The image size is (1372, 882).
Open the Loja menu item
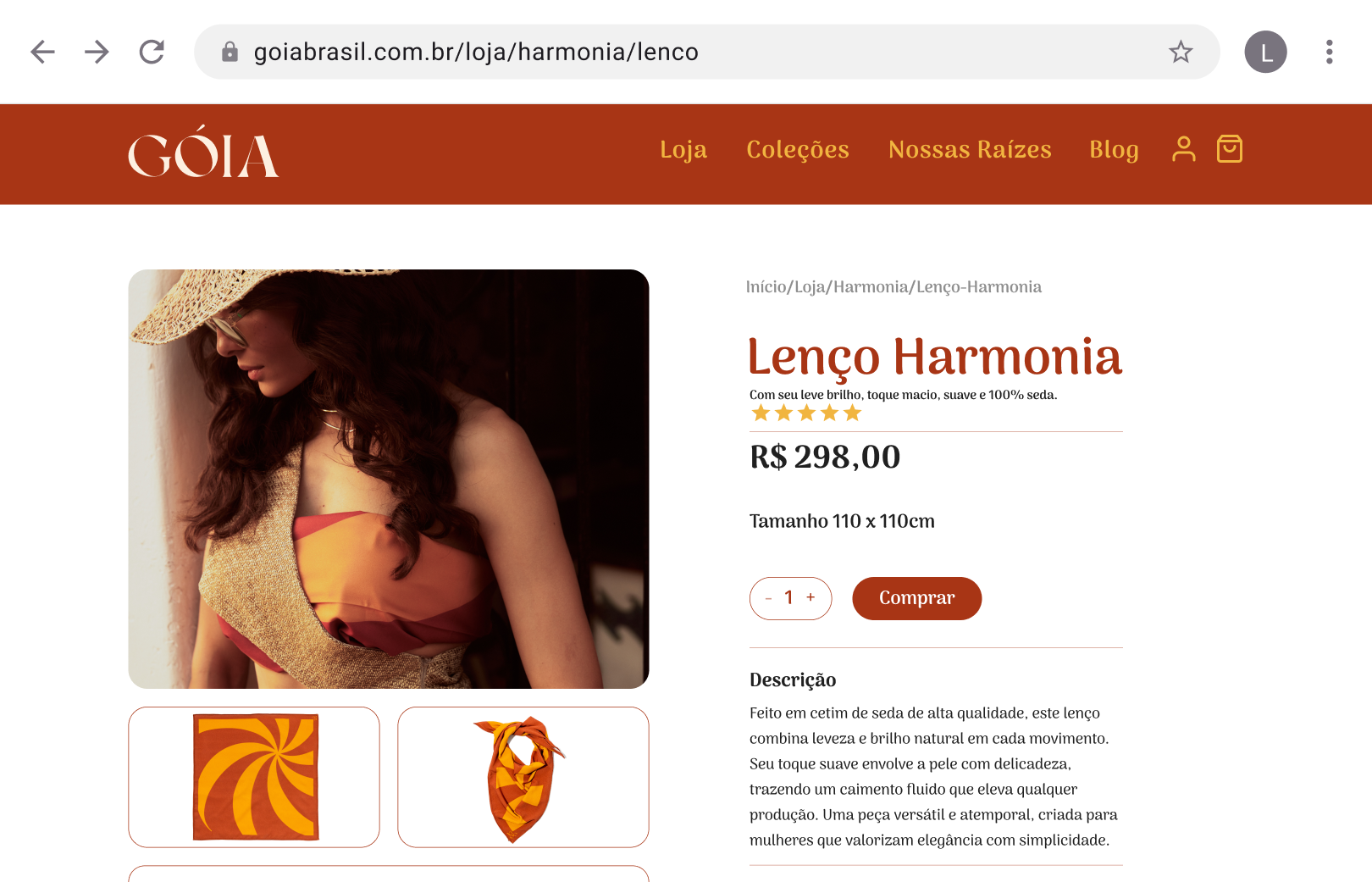click(683, 149)
